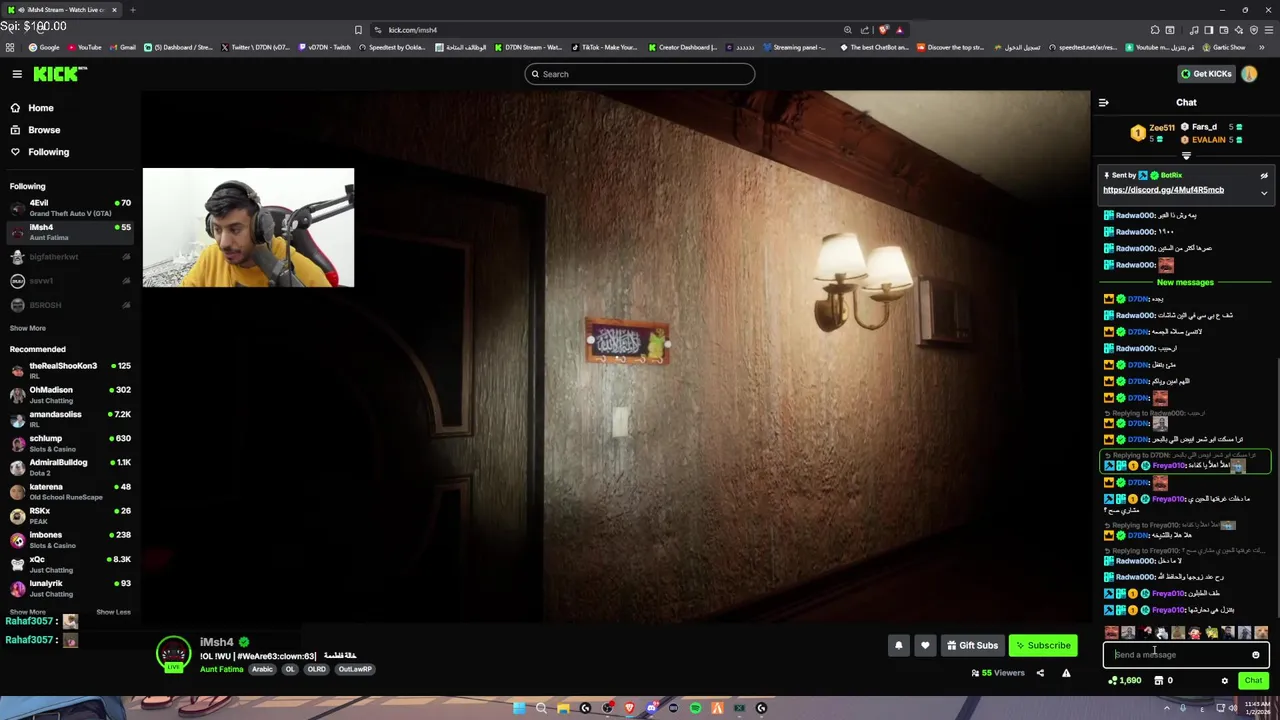1280x720 pixels.
Task: Show hidden system tray icons
Action: point(1167,708)
